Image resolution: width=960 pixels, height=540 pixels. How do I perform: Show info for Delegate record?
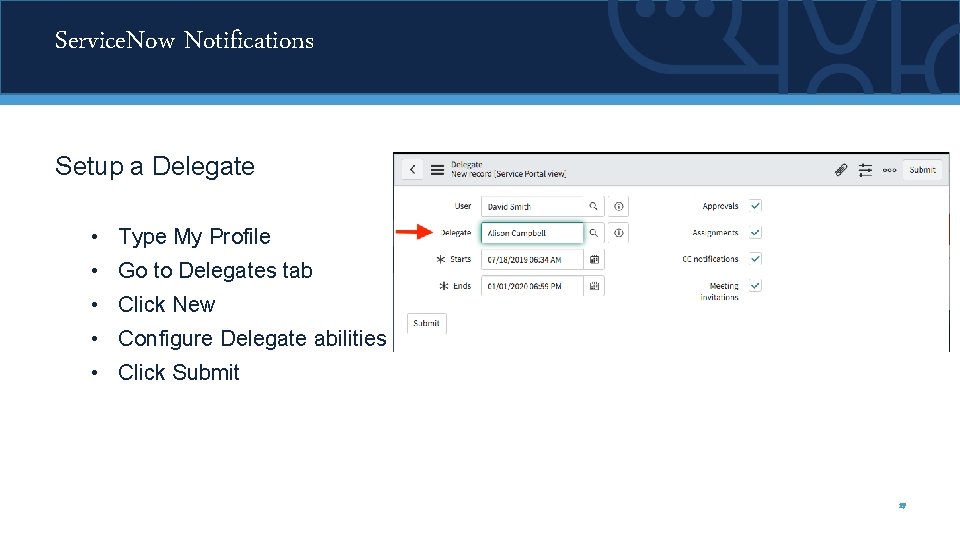618,233
